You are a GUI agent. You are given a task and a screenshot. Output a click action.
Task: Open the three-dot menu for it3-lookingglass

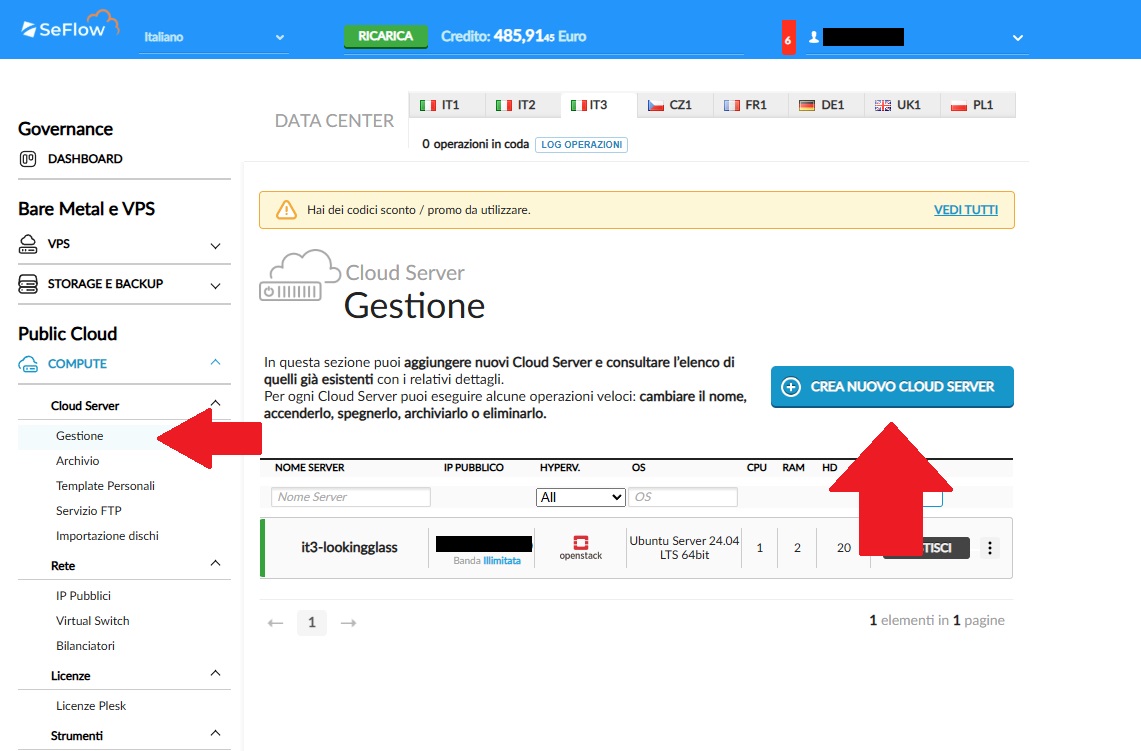pyautogui.click(x=990, y=548)
